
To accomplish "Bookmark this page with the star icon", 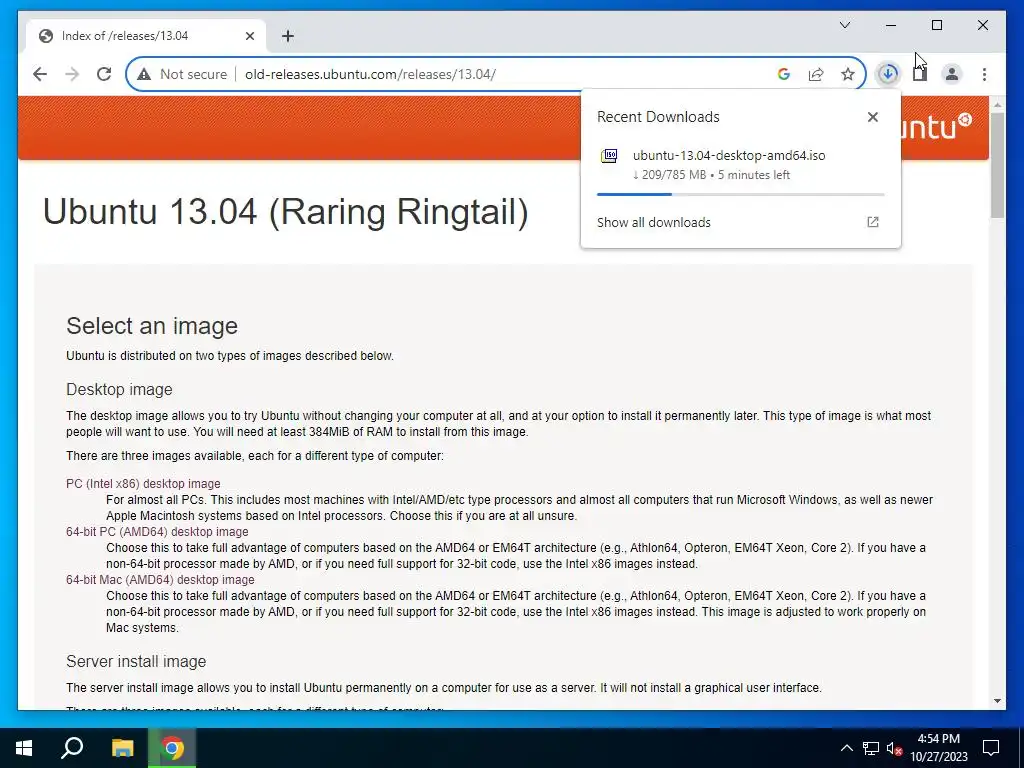I will [x=848, y=74].
